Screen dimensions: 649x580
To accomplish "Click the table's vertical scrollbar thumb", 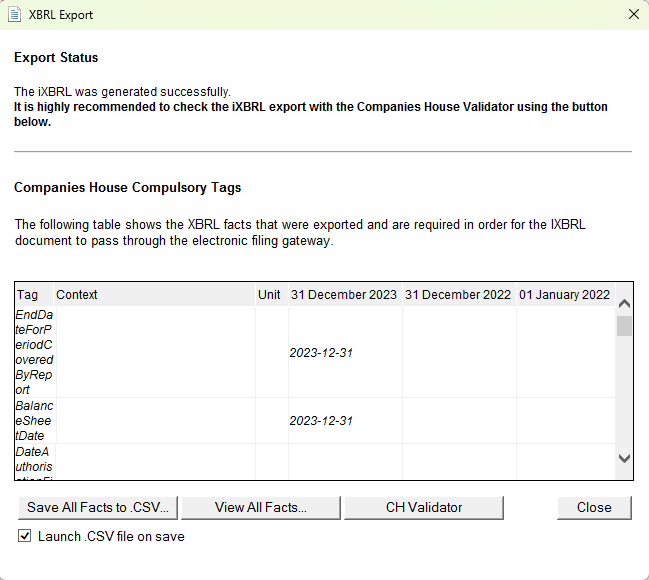I will (x=624, y=326).
